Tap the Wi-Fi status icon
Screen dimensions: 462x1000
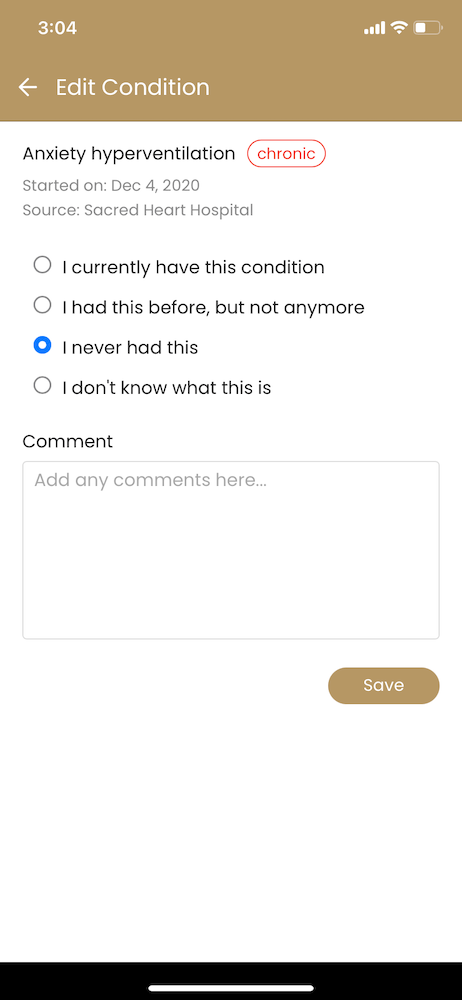point(399,27)
